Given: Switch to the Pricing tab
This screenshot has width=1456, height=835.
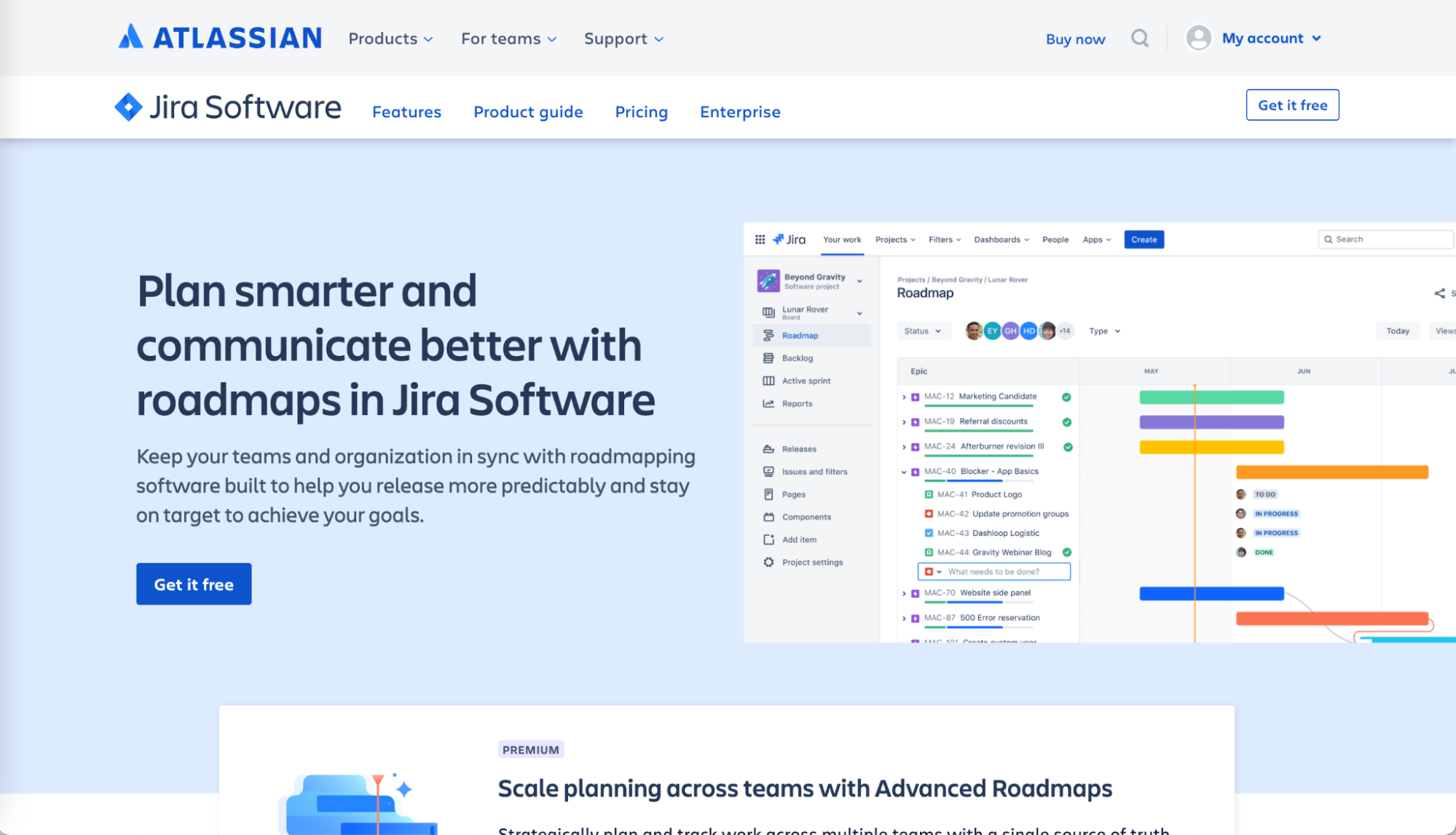Looking at the screenshot, I should (x=641, y=111).
